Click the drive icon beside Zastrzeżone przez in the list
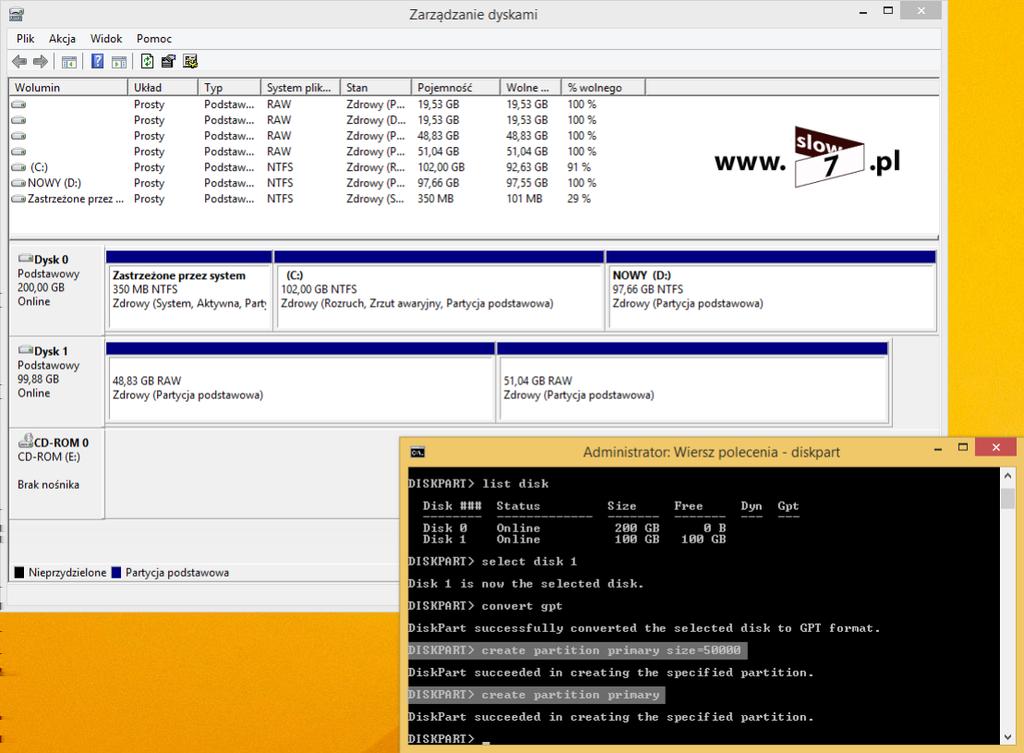 coord(19,199)
